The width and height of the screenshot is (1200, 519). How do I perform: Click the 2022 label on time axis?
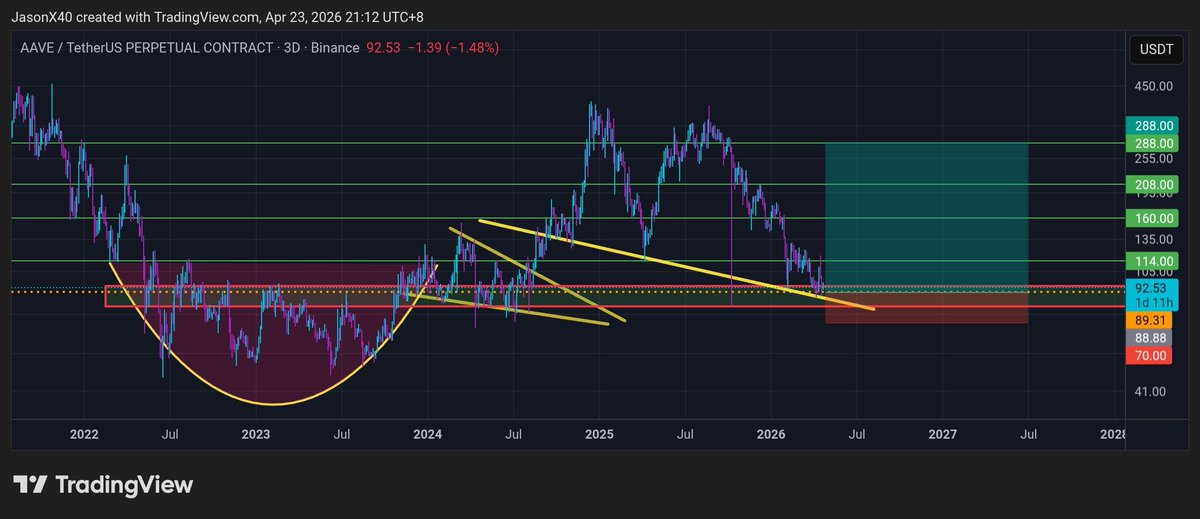(84, 435)
